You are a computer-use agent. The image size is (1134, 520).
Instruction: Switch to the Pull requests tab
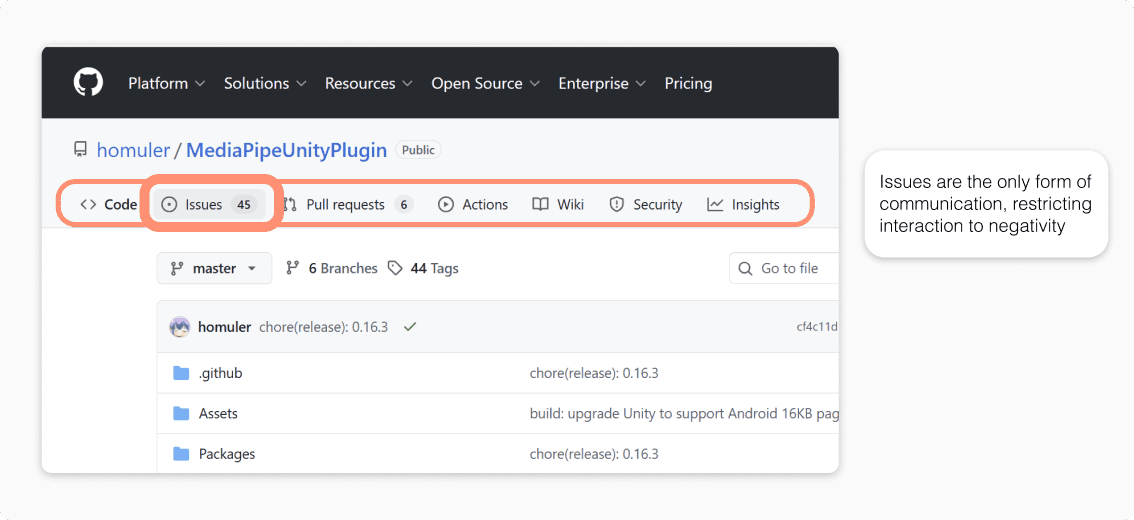point(347,205)
